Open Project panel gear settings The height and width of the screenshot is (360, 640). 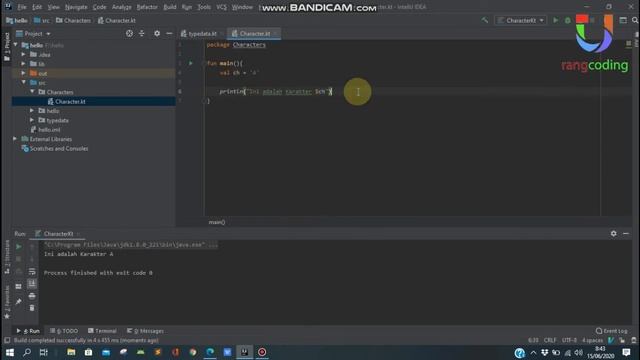pyautogui.click(x=157, y=33)
